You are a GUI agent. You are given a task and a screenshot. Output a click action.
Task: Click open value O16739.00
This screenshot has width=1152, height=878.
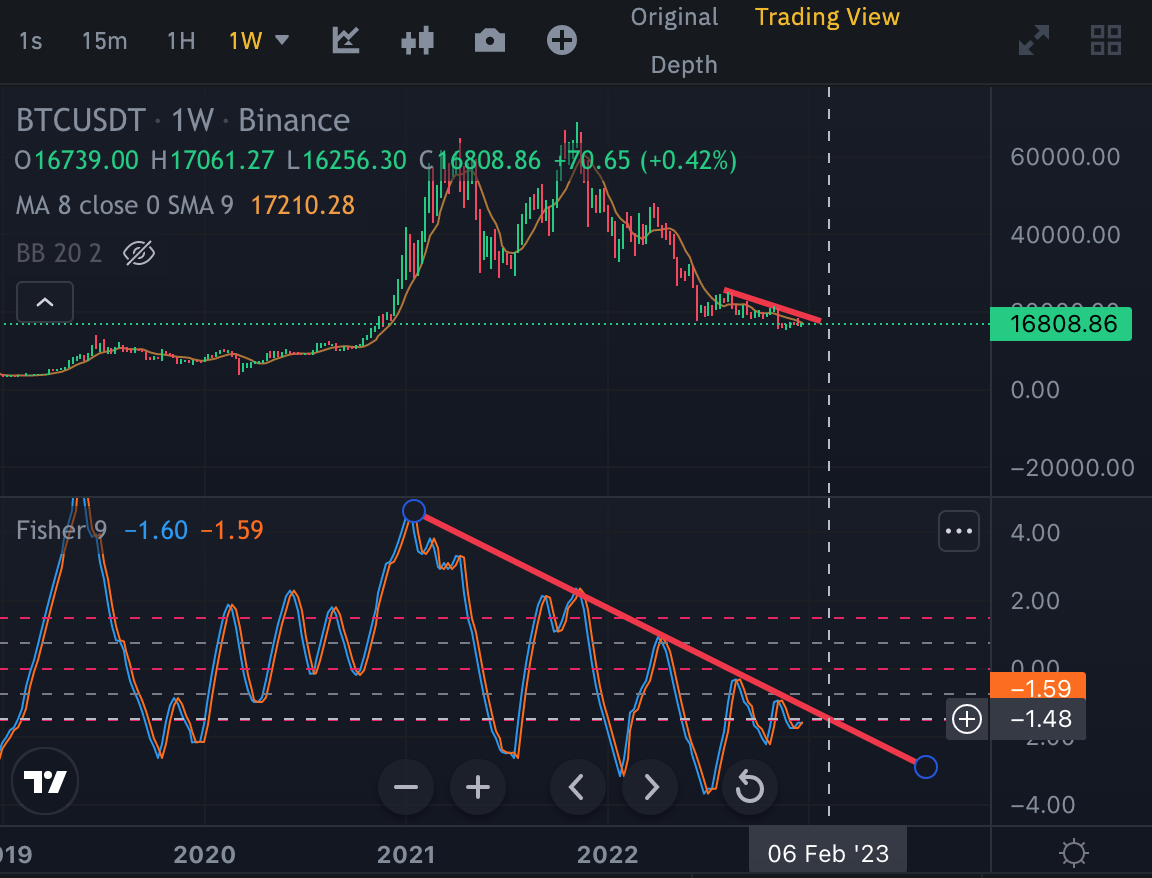tap(76, 160)
